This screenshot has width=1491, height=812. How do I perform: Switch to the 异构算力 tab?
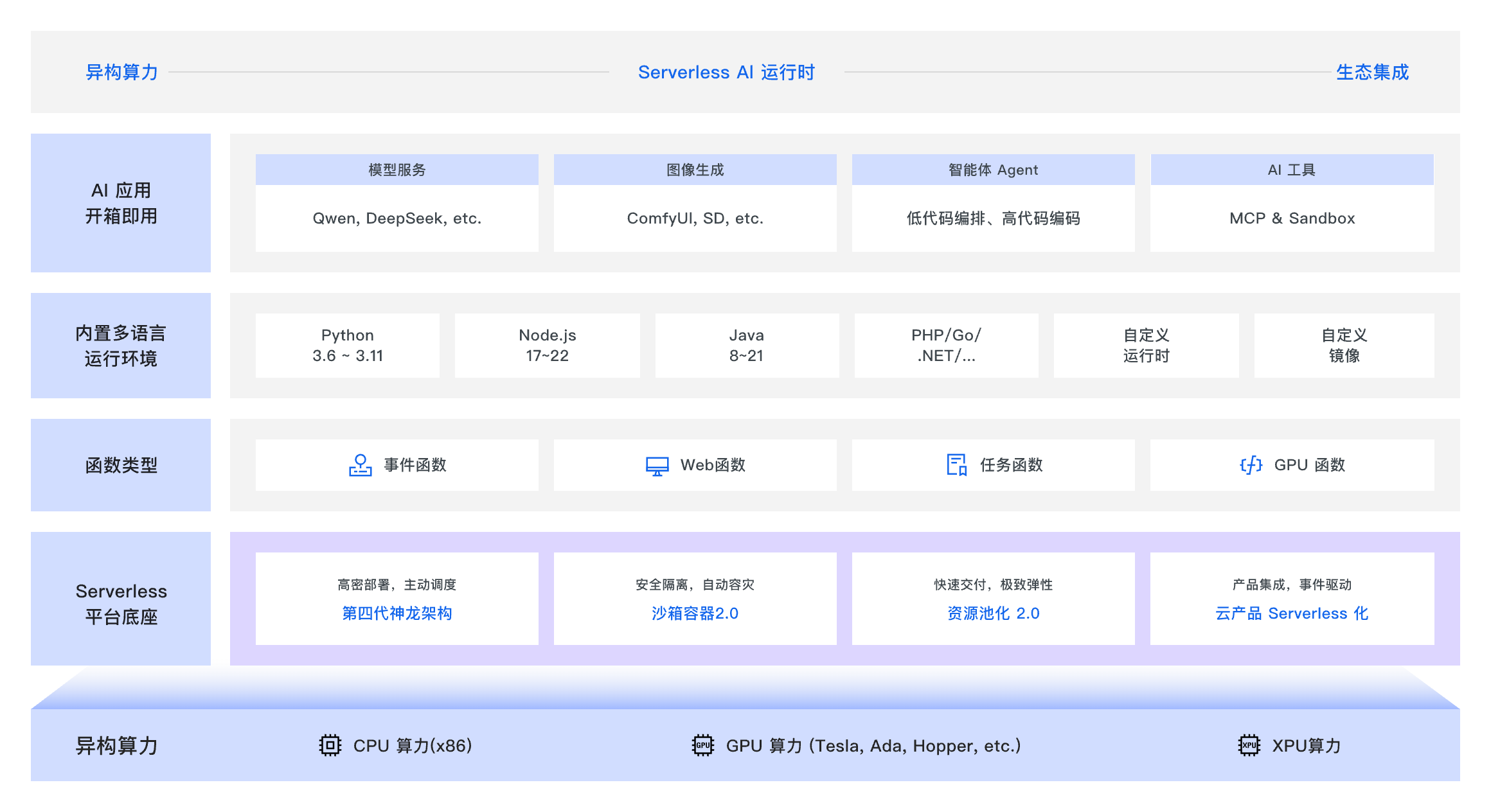pos(121,72)
